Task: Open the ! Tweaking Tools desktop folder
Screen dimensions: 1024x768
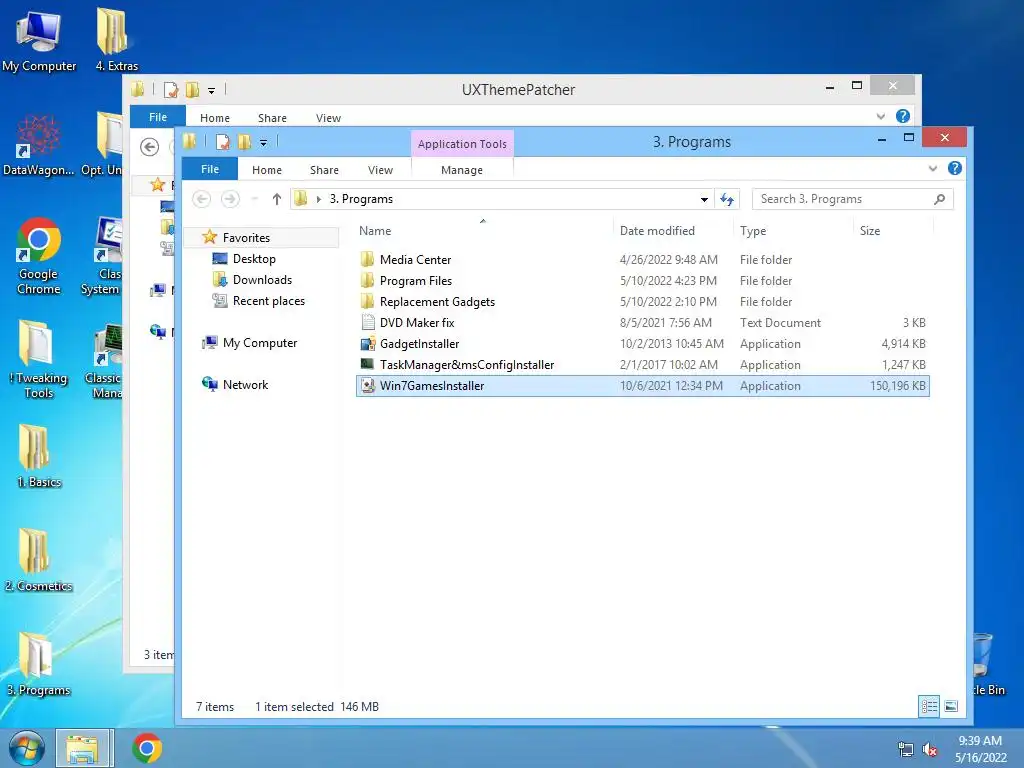Action: (39, 358)
